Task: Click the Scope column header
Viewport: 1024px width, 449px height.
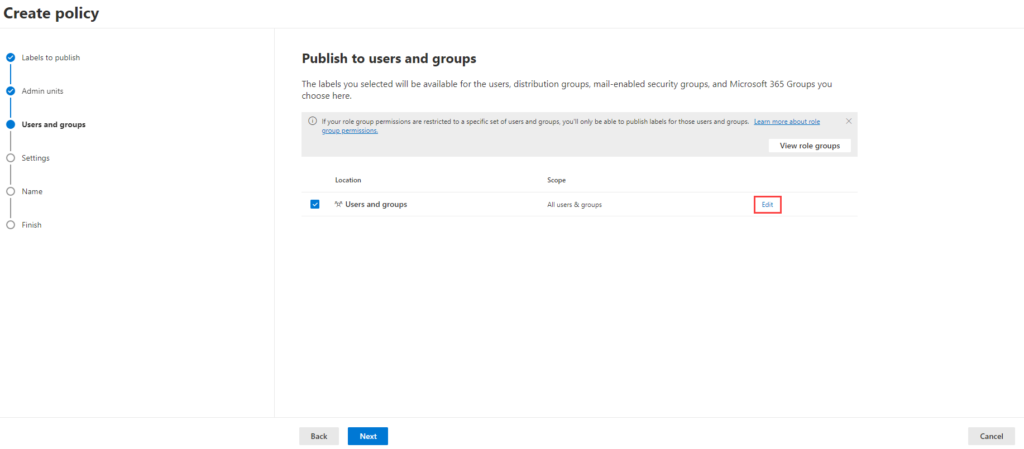Action: 556,180
